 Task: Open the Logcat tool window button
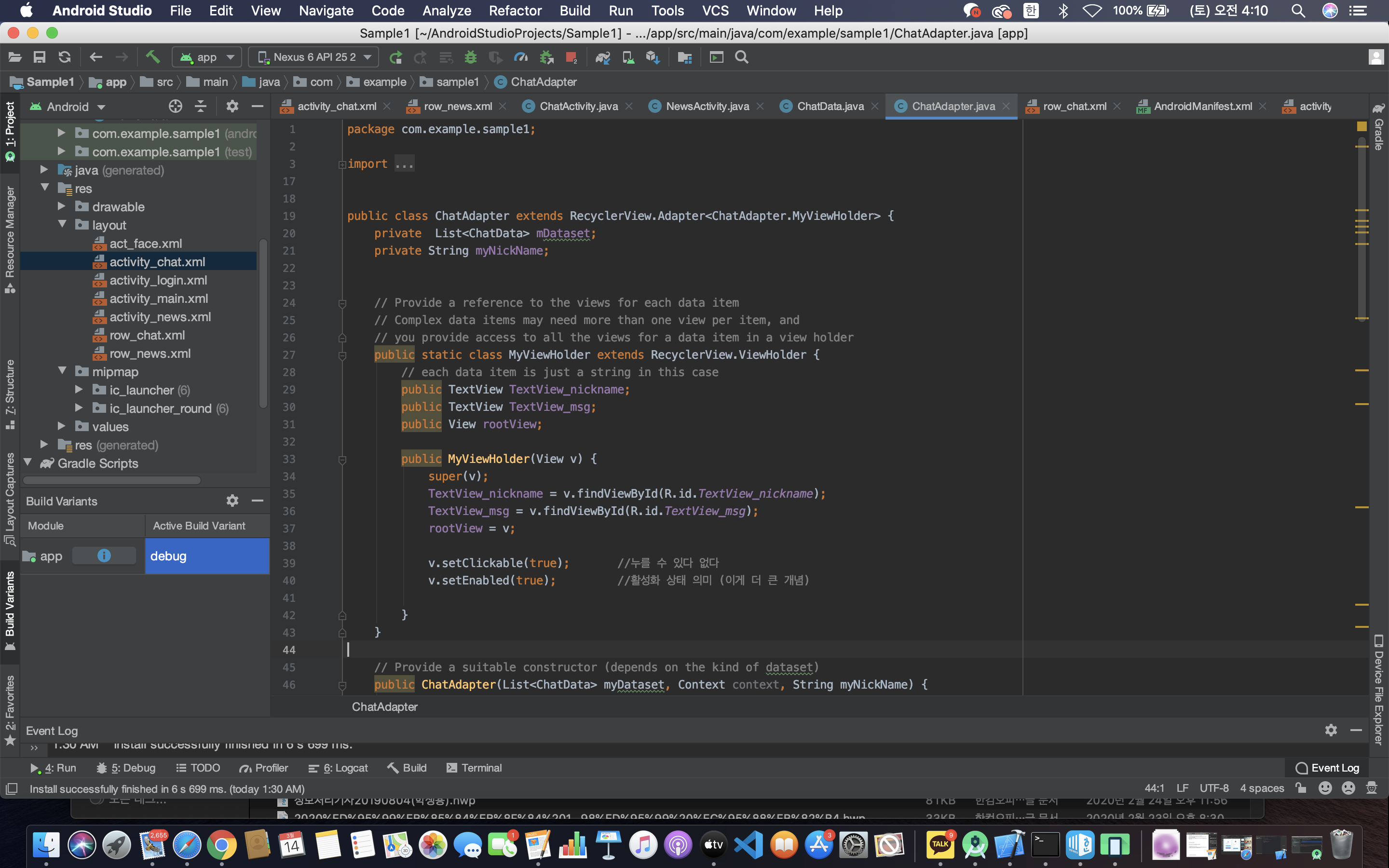(x=338, y=768)
